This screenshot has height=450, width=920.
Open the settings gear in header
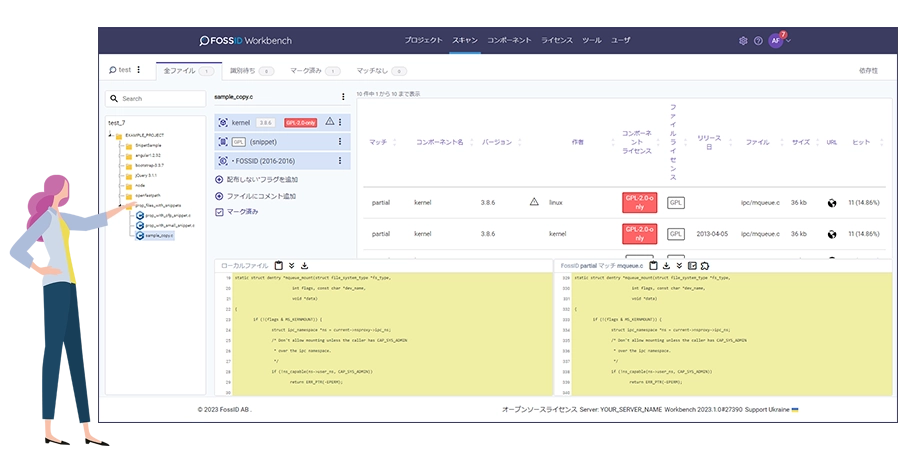pyautogui.click(x=743, y=40)
